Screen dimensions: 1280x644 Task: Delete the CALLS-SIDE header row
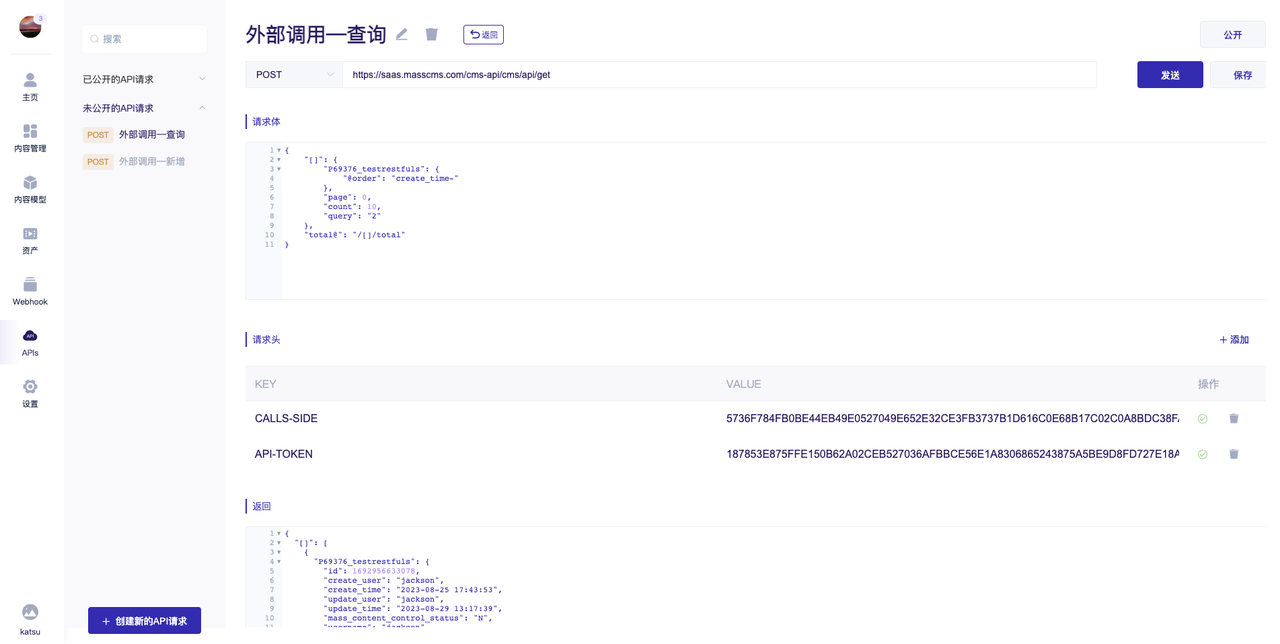(1234, 419)
